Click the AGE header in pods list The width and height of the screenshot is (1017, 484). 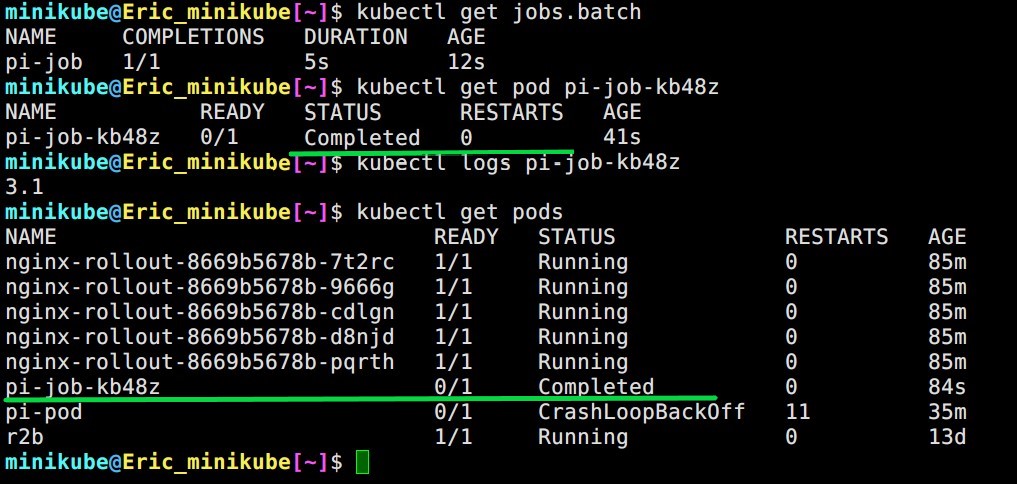pyautogui.click(x=947, y=237)
